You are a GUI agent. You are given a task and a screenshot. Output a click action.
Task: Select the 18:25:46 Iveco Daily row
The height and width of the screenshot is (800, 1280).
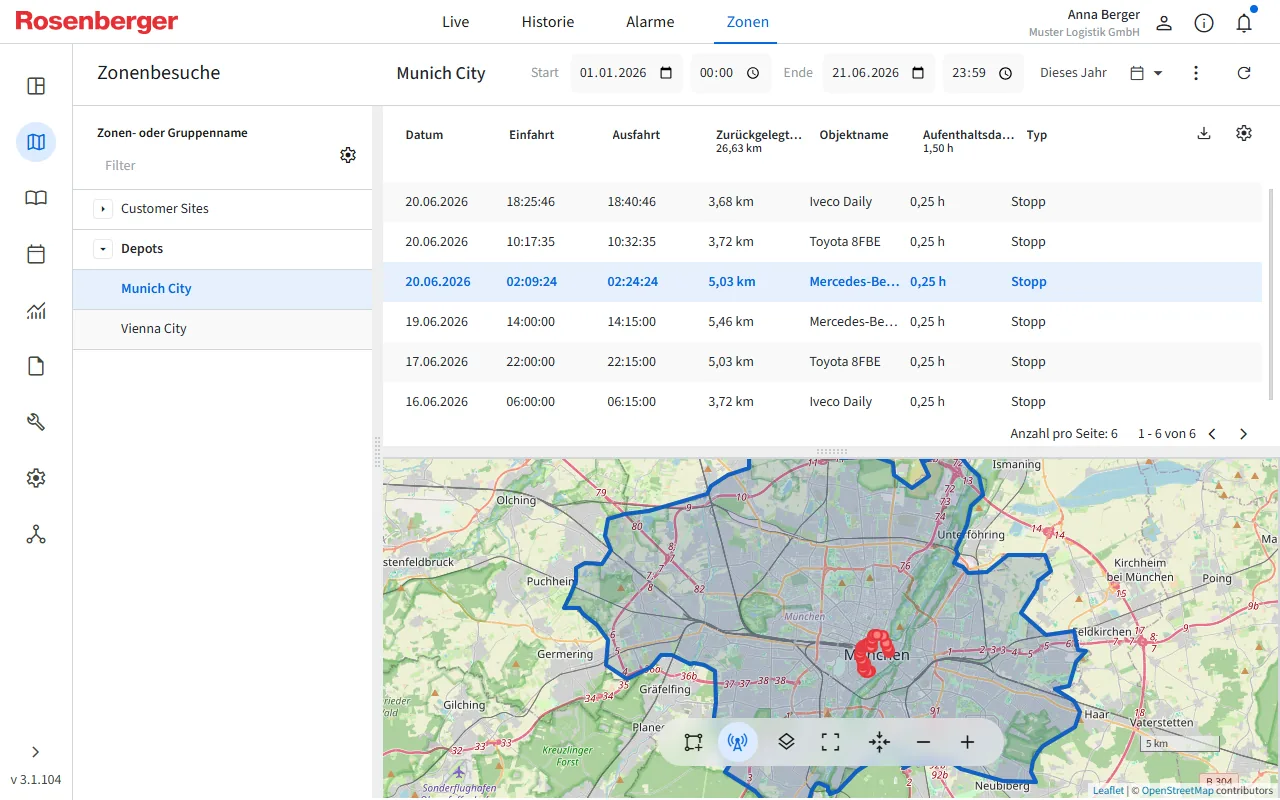coord(822,202)
